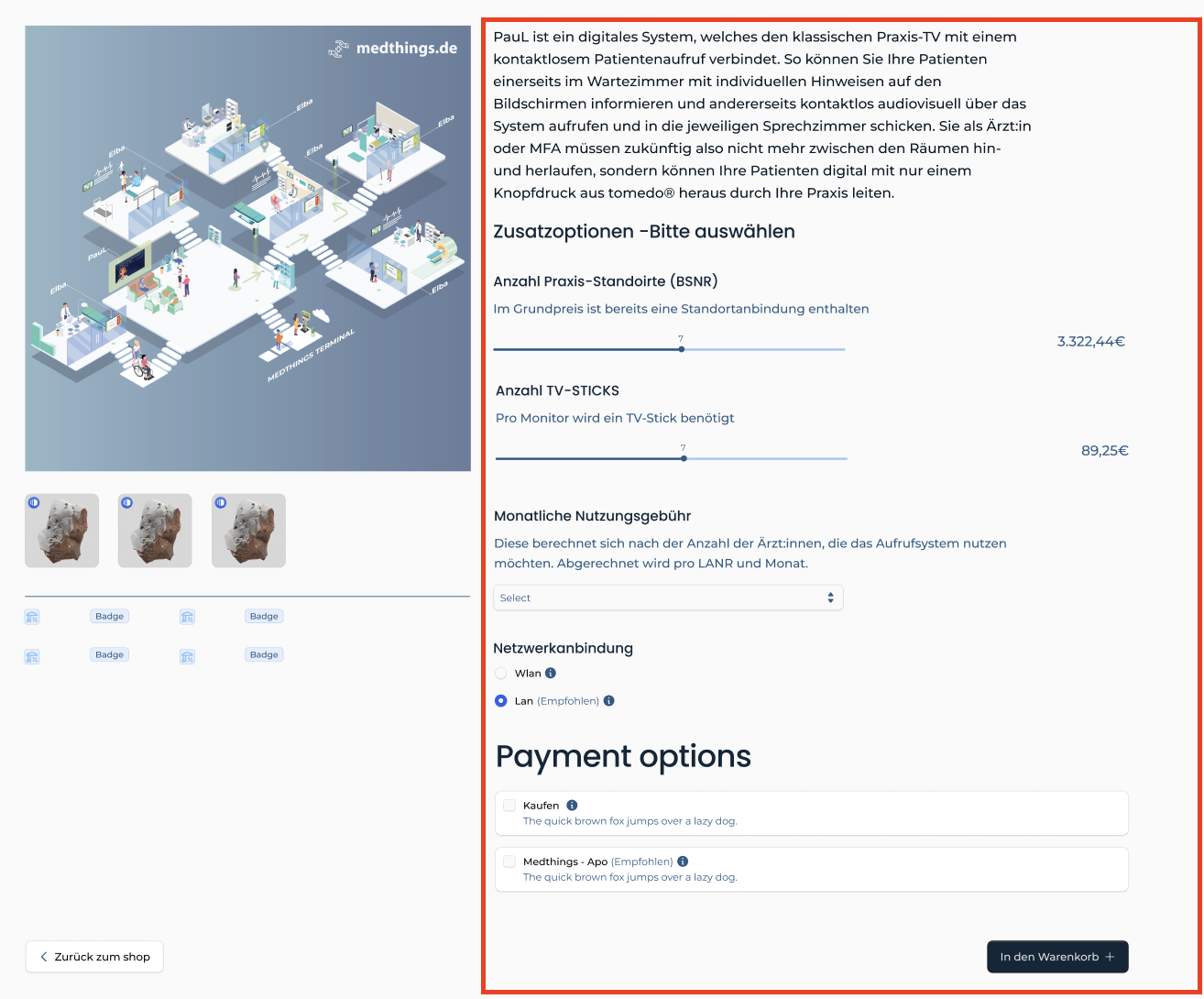Click the blue badge icon on the first thumbnail
The height and width of the screenshot is (999, 1204).
pyautogui.click(x=34, y=502)
